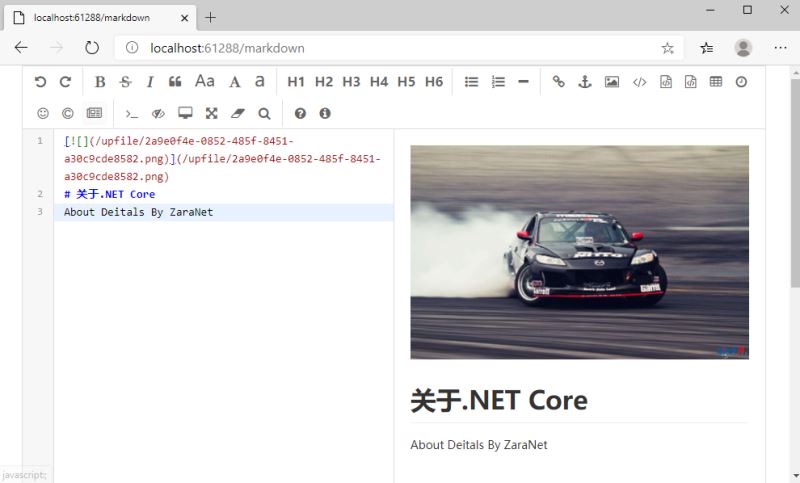
Task: Click the drifting car preview image
Action: (580, 252)
